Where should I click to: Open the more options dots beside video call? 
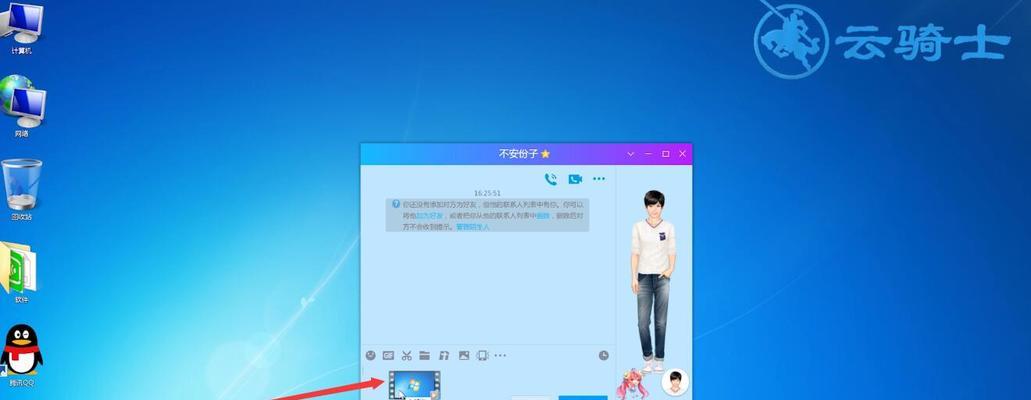599,179
